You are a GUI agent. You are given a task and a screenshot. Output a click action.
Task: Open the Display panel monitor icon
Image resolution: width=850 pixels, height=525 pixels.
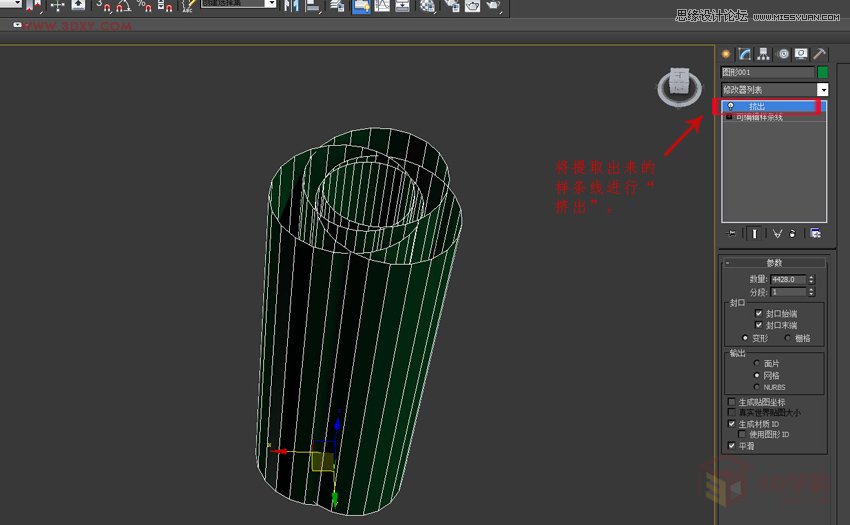(x=801, y=54)
